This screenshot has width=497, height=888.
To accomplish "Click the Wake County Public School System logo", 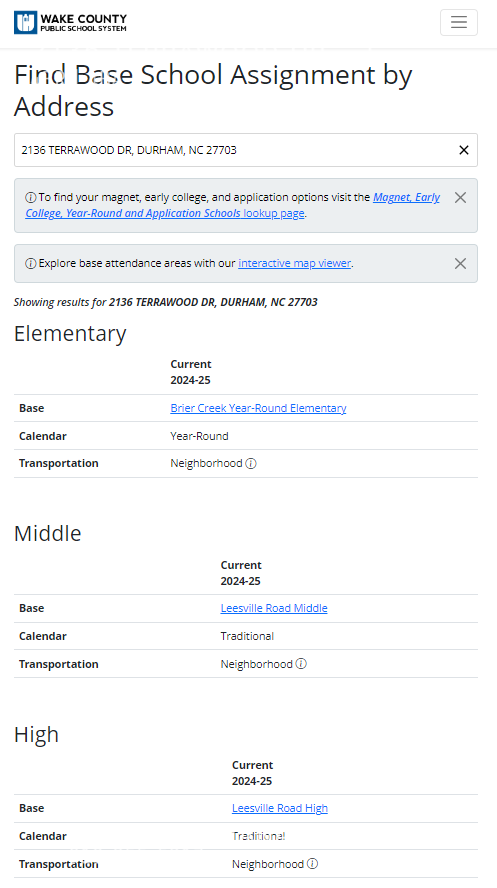I will (70, 23).
